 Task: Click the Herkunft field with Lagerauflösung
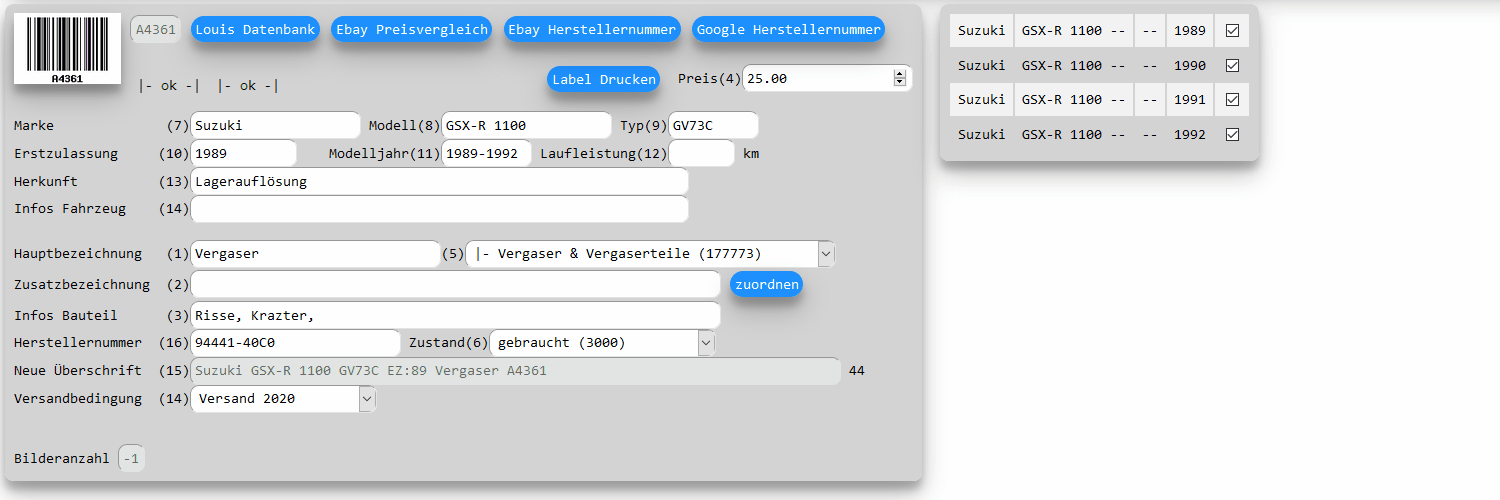pos(439,181)
